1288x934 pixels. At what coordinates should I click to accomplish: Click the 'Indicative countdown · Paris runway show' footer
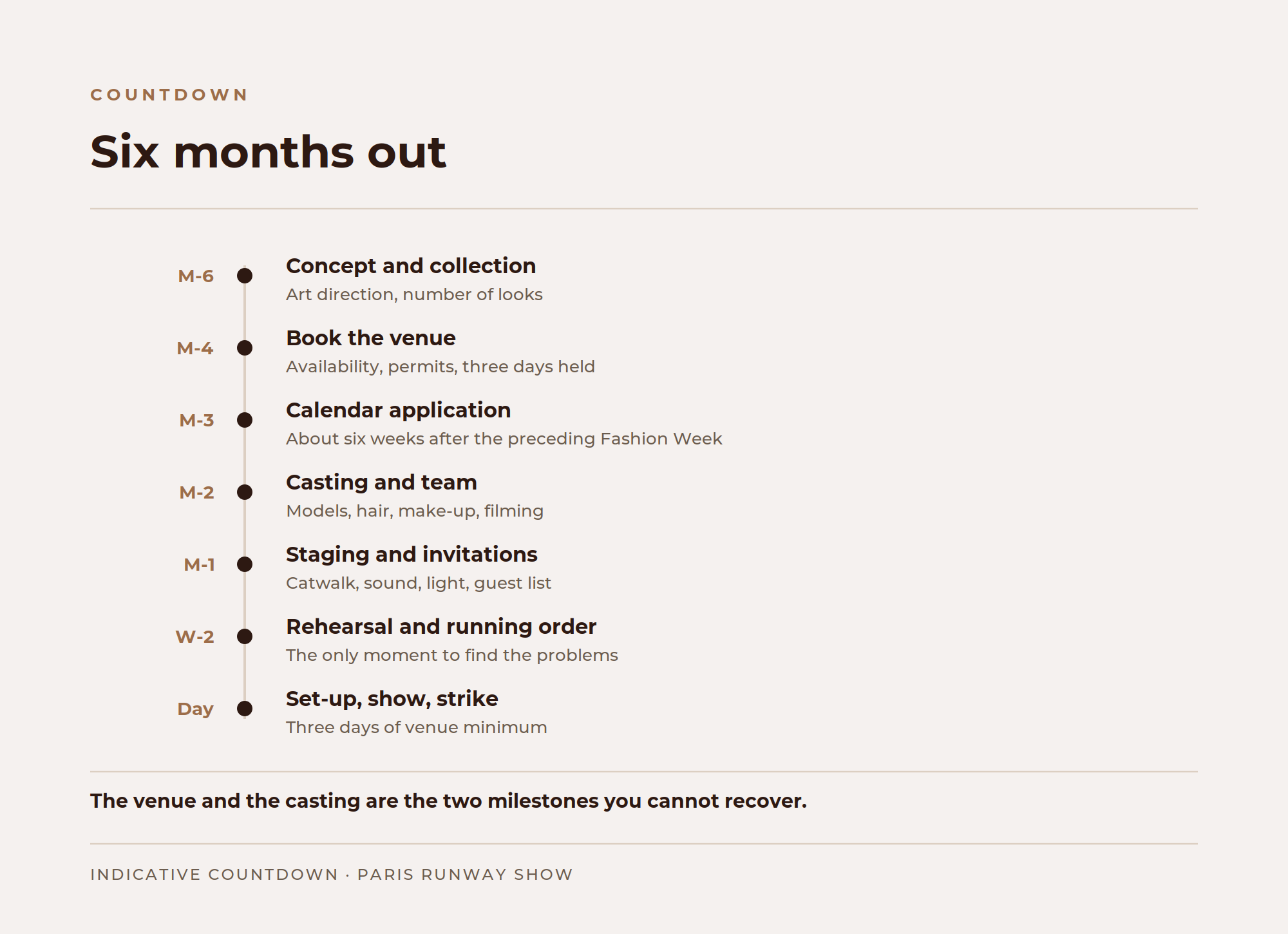[x=331, y=875]
